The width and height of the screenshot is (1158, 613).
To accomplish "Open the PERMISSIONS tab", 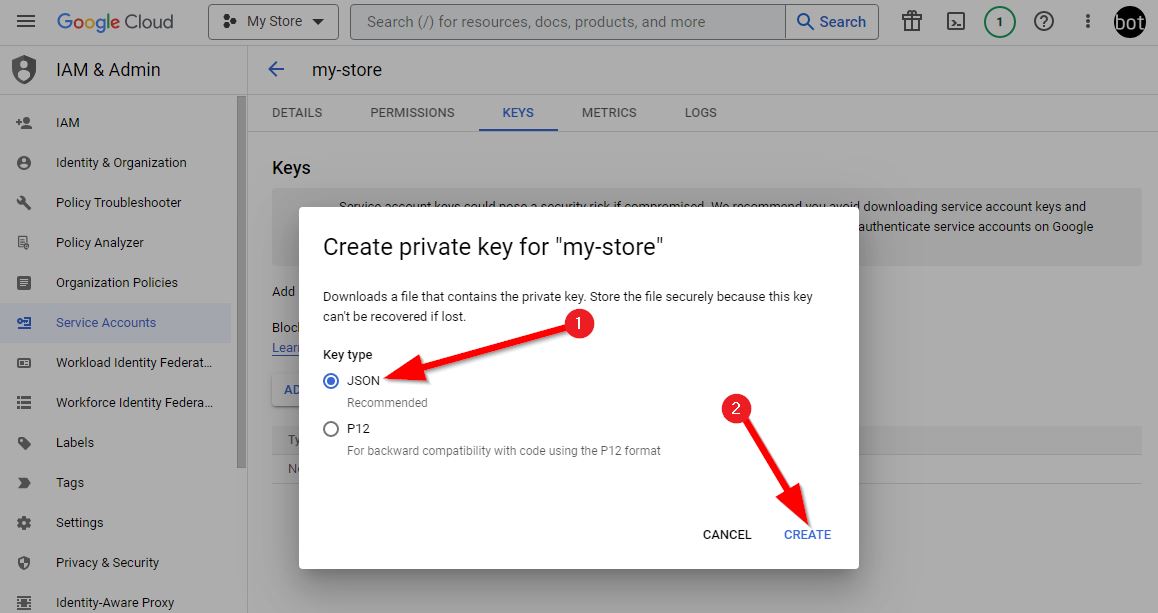I will [412, 113].
